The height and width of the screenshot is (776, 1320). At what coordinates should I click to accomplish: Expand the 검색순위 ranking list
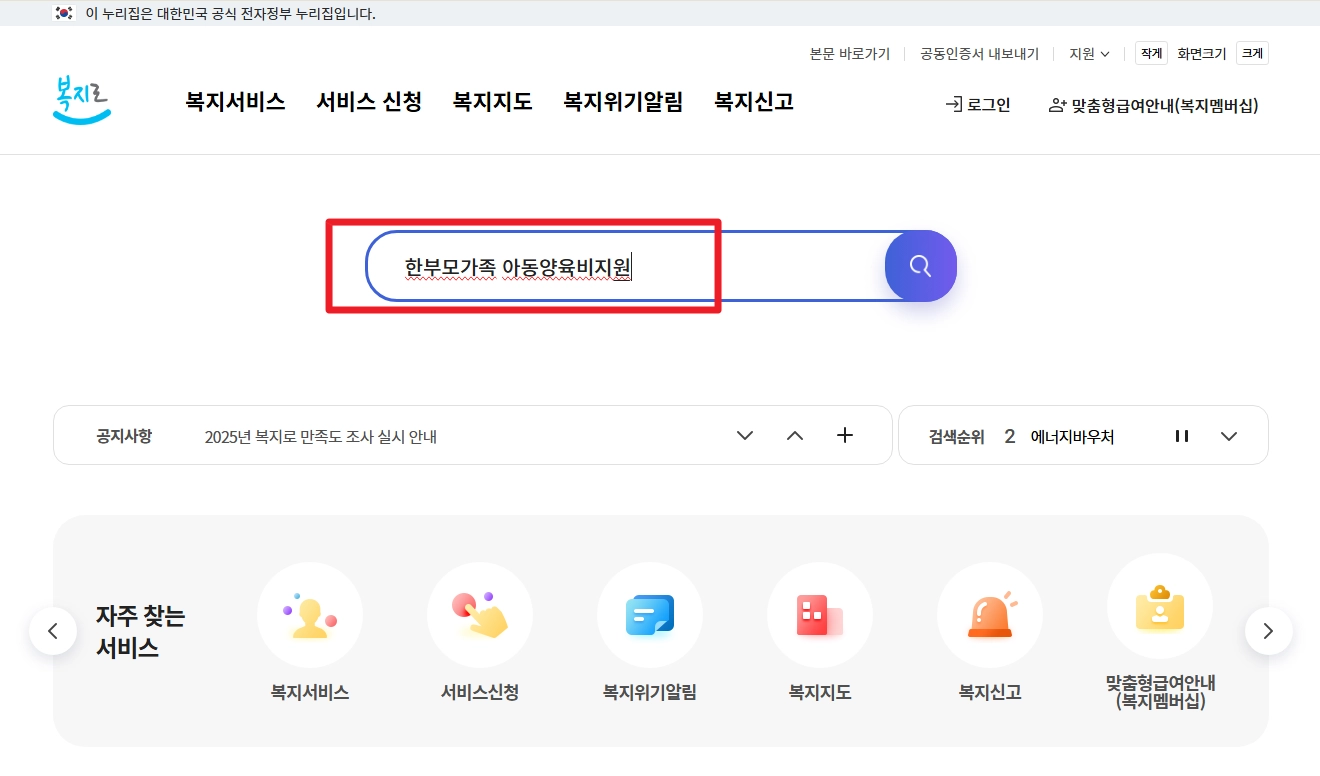coord(1229,435)
